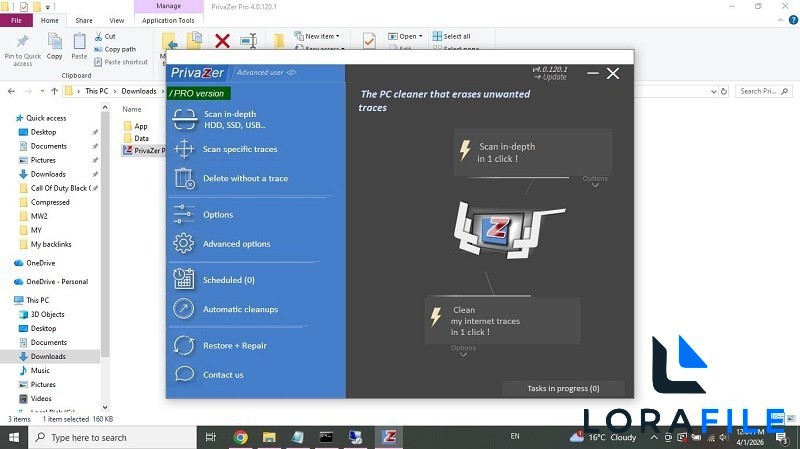The height and width of the screenshot is (449, 800).
Task: Open the Application Tools tab
Action: pos(168,20)
